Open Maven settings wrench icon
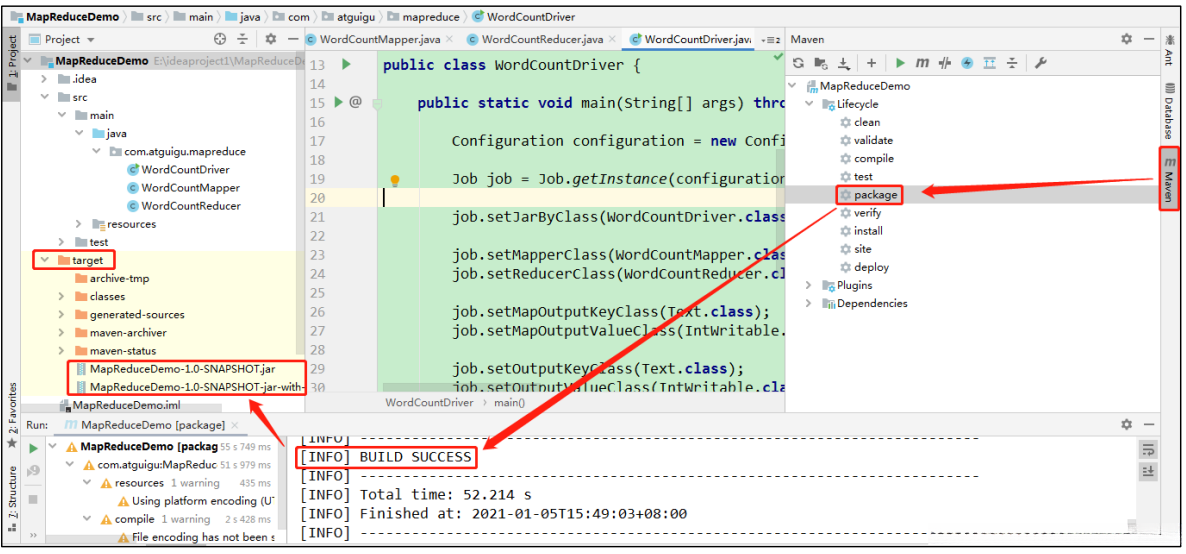 click(1040, 64)
